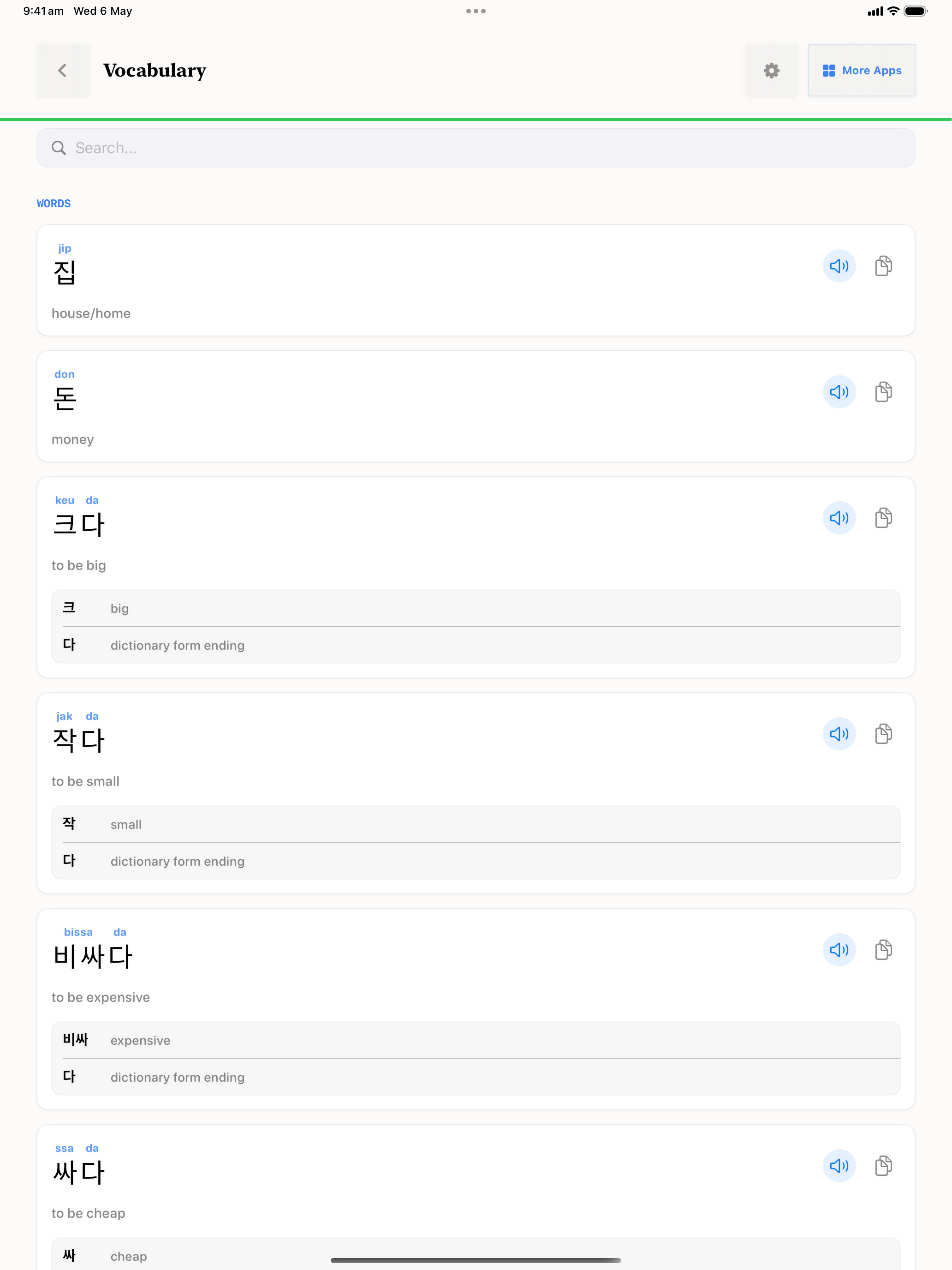Select the 크 'big' breakdown row
Viewport: 952px width, 1270px height.
tap(476, 609)
